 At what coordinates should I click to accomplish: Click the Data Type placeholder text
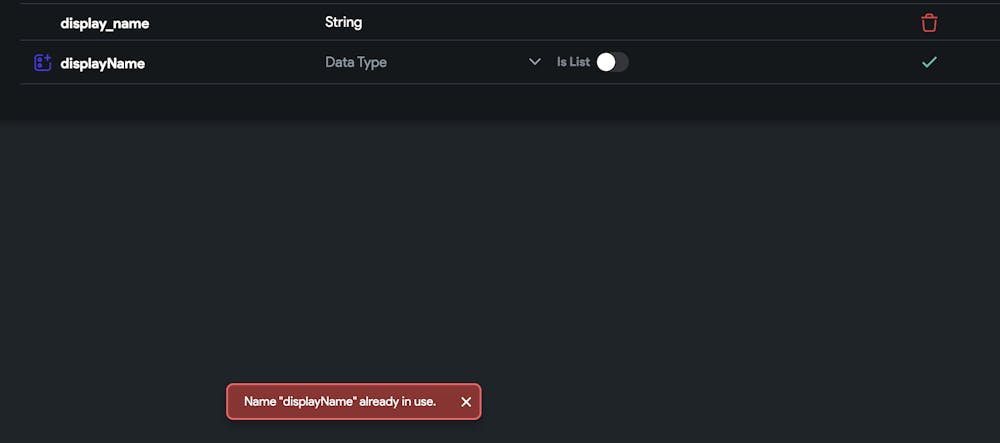point(356,62)
